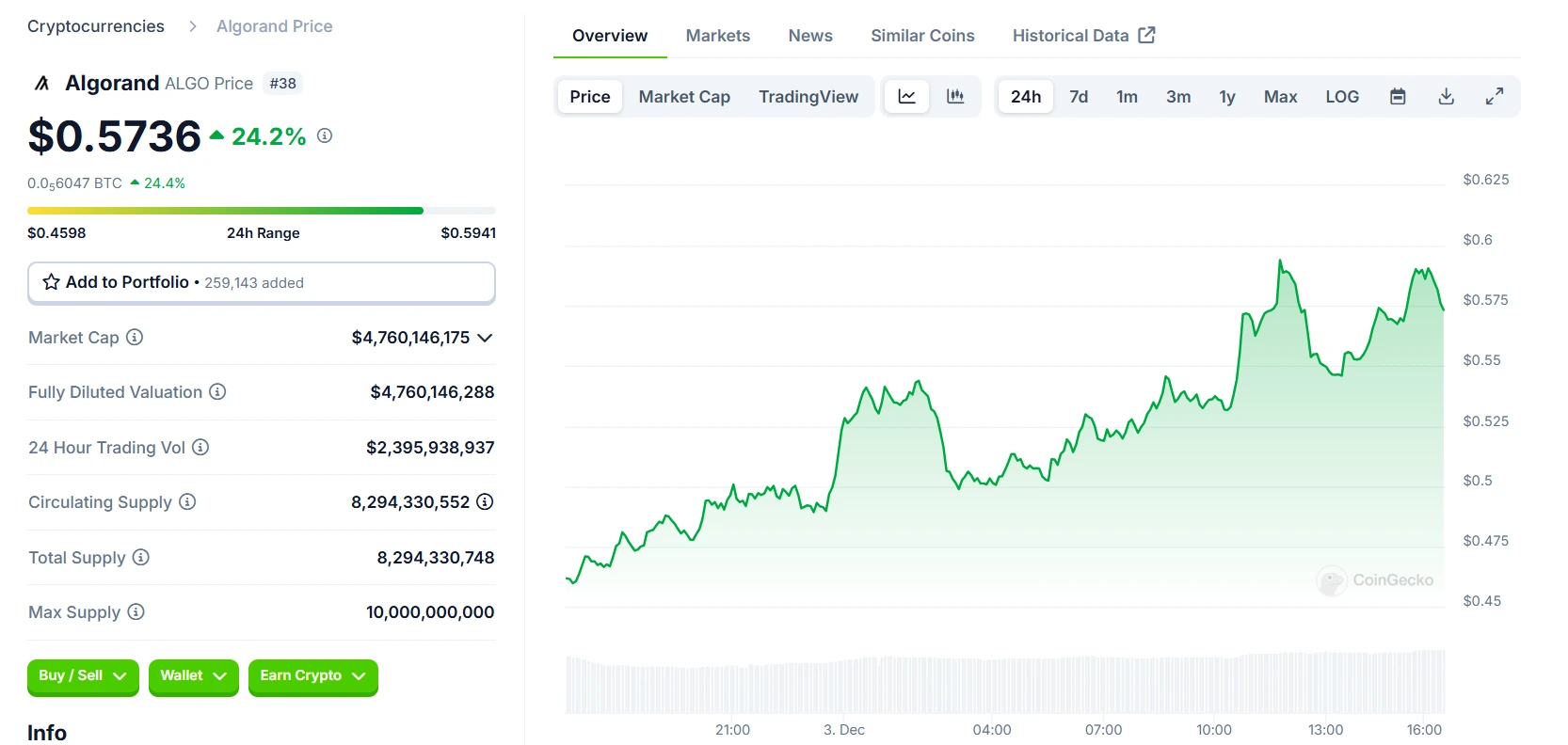Select TradingView chart mode
The image size is (1568, 745).
tap(808, 96)
